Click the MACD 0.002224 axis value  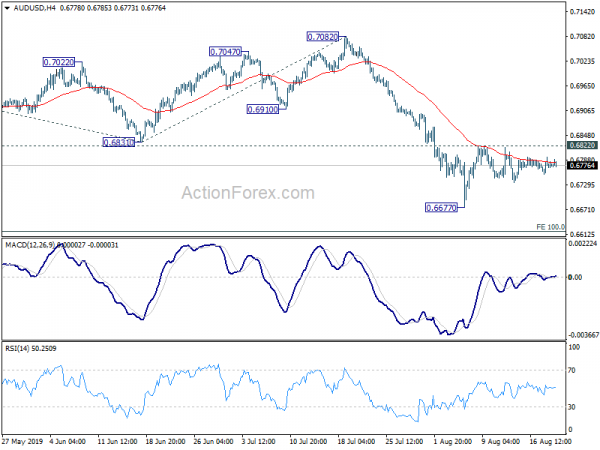pos(582,243)
